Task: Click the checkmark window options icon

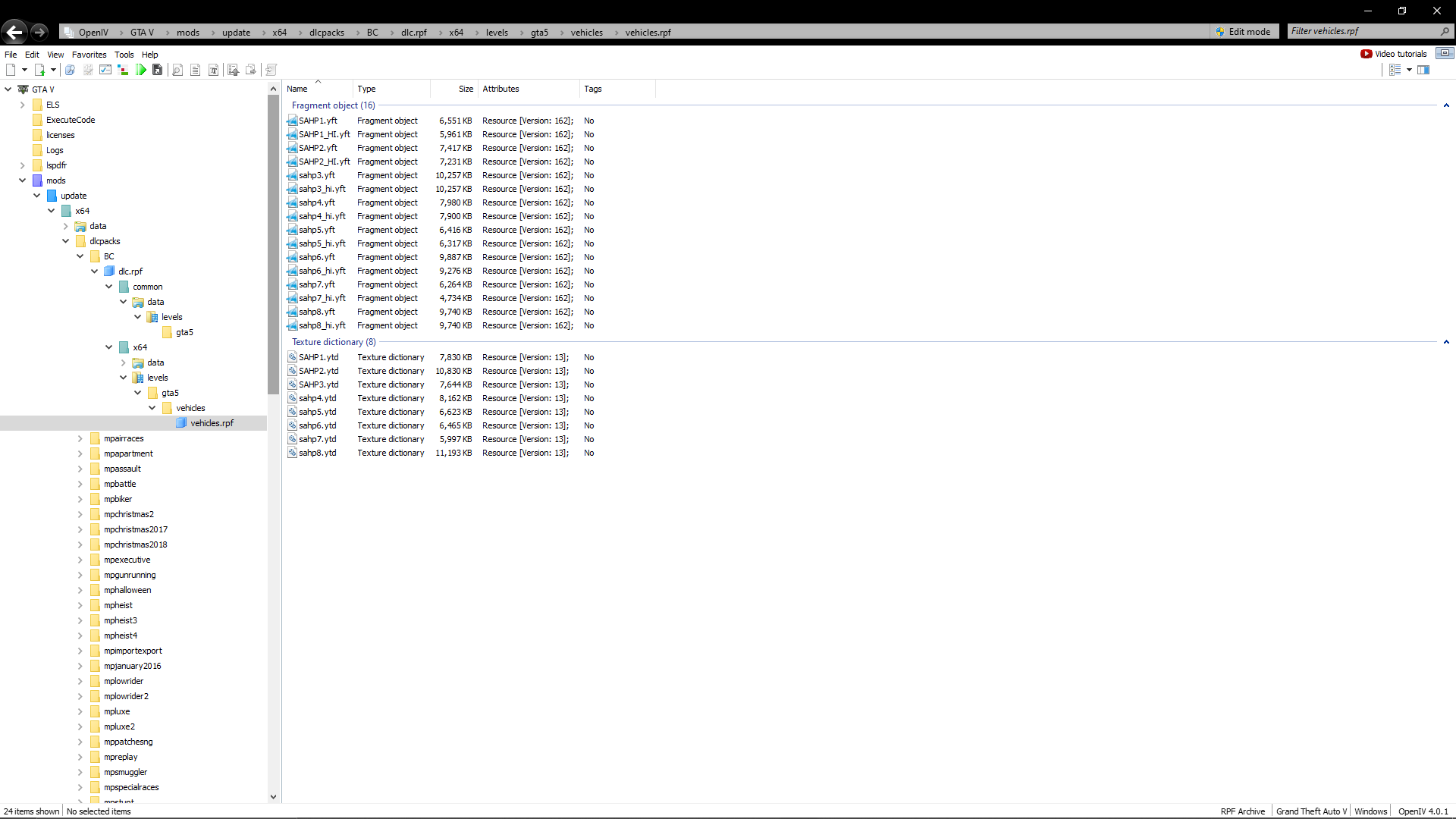Action: click(x=105, y=70)
